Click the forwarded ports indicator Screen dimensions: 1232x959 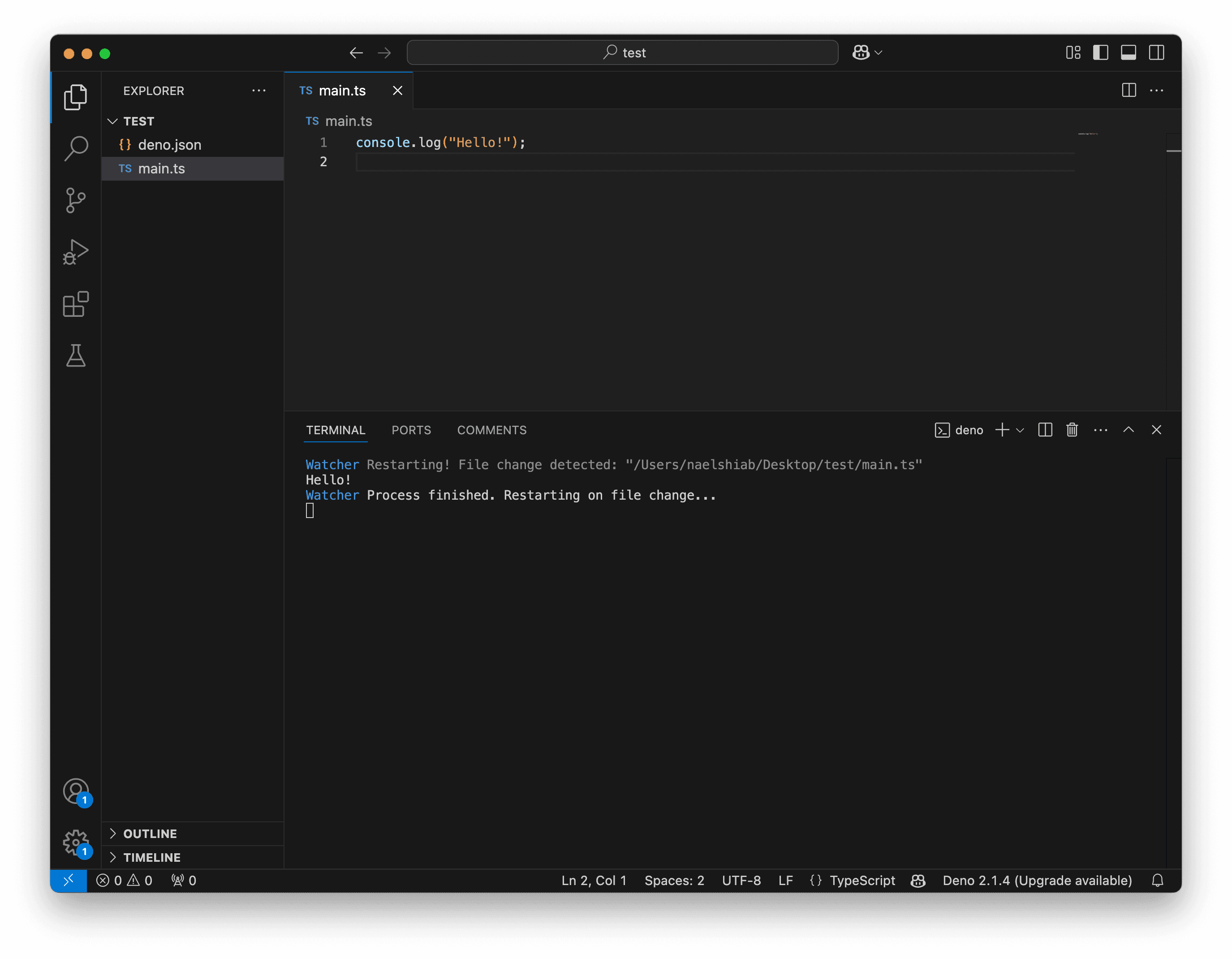coord(184,880)
